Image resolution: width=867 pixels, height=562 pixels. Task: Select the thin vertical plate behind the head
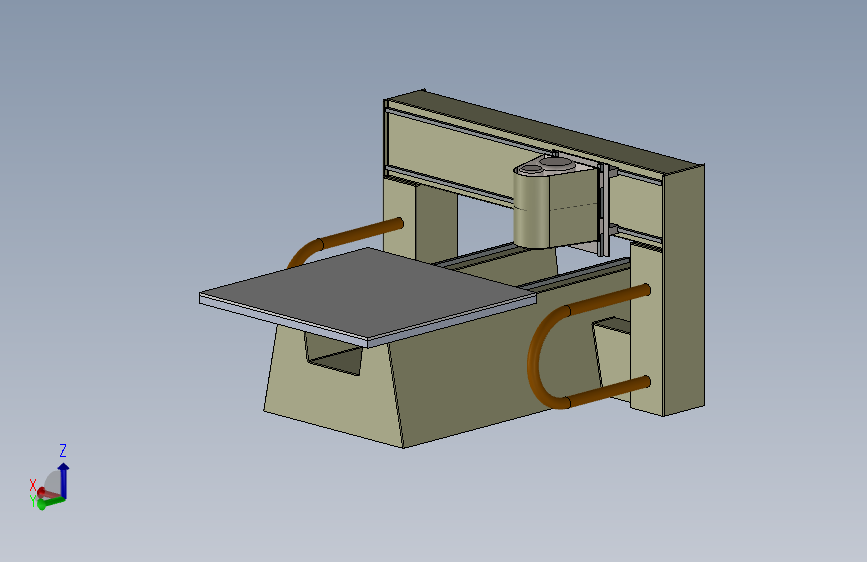click(604, 210)
